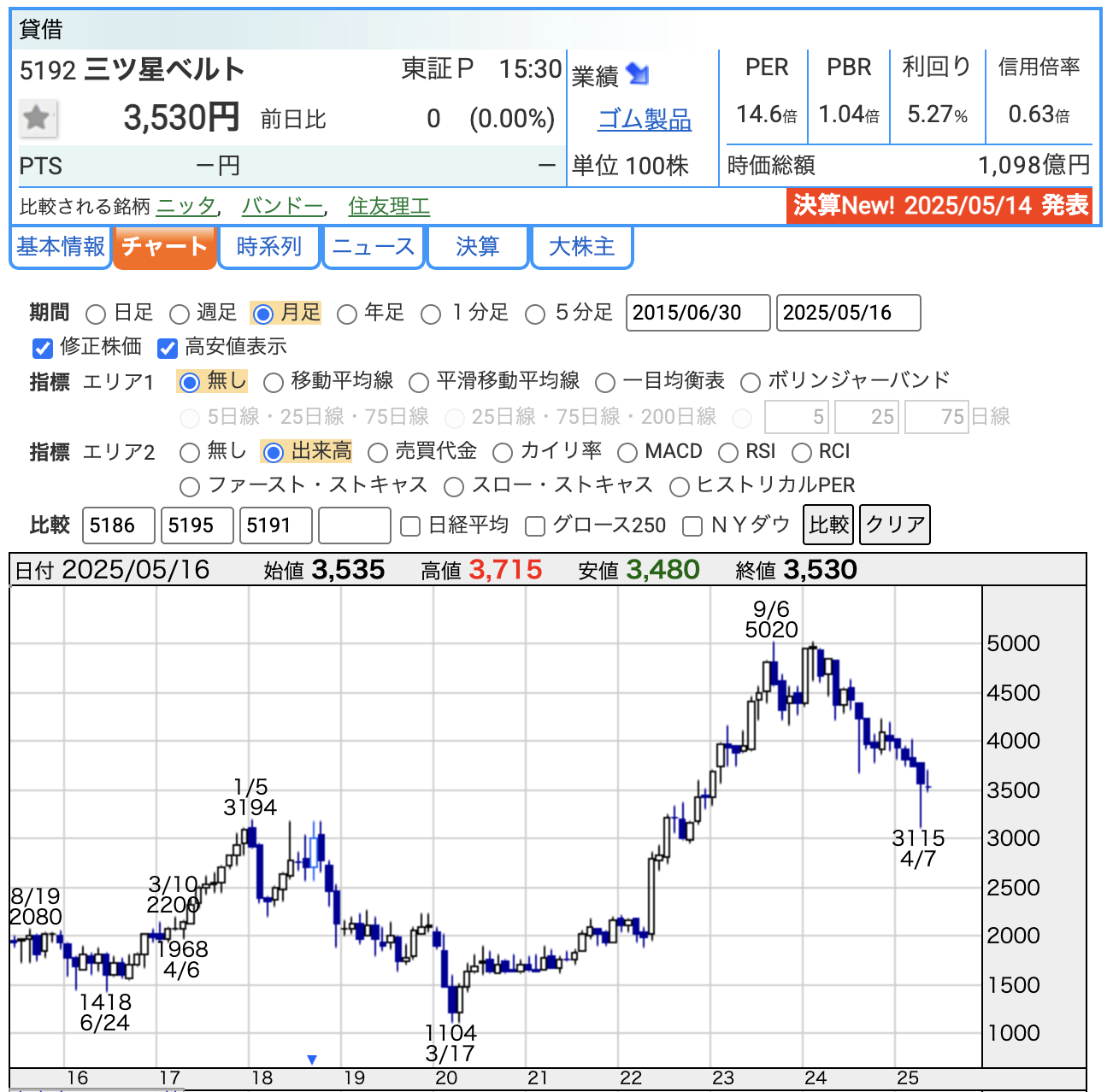Enable 日経平均 comparison checkbox

click(410, 526)
